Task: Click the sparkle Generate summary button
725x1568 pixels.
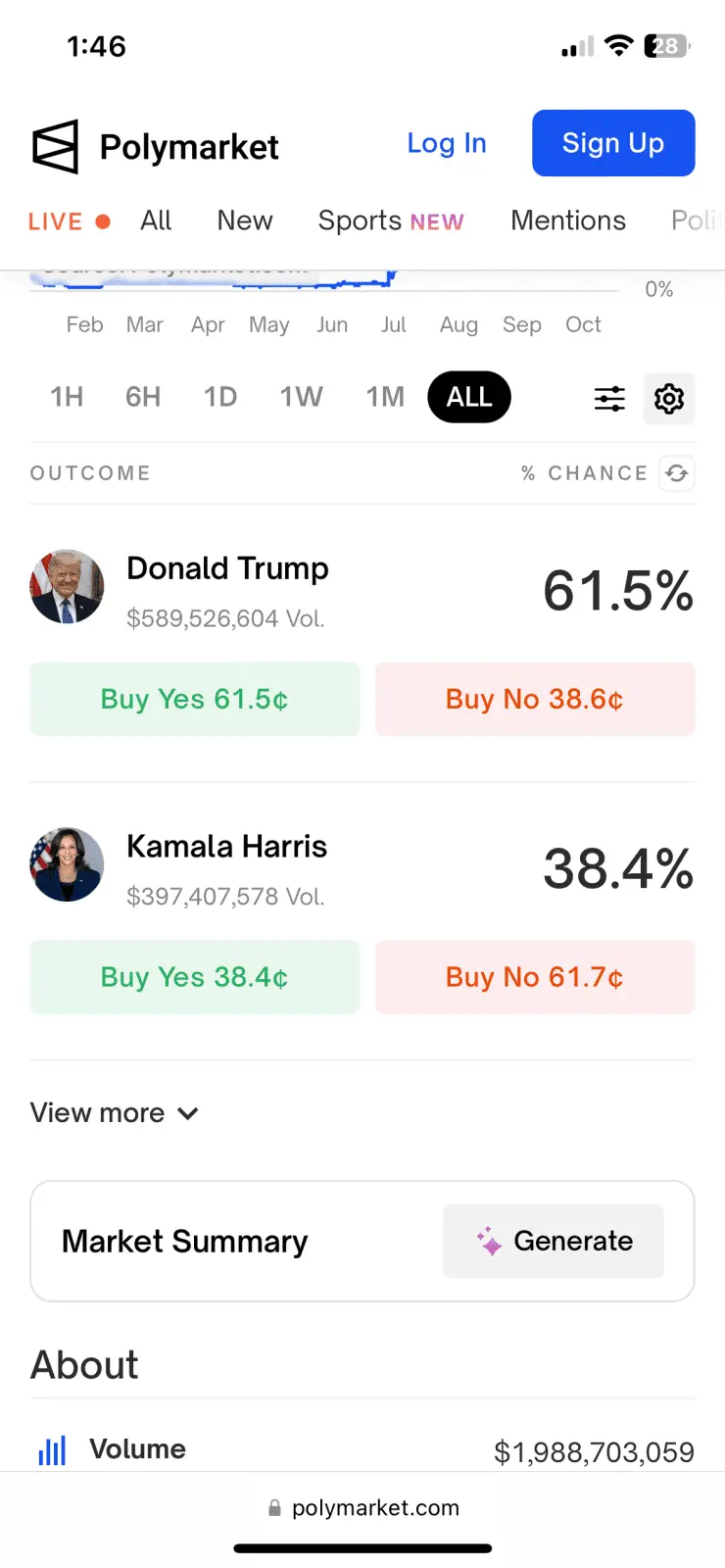Action: 554,1241
